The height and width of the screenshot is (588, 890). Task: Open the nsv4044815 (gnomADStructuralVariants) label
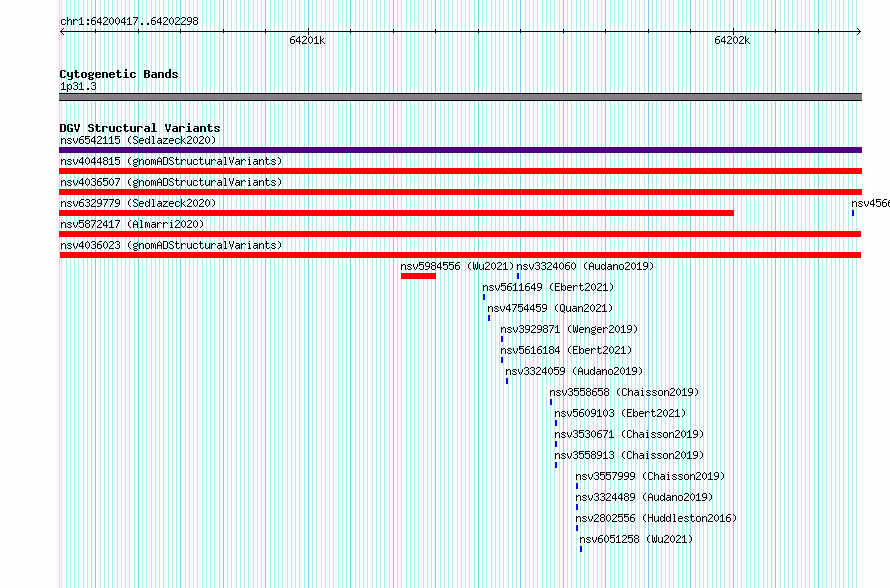click(171, 161)
